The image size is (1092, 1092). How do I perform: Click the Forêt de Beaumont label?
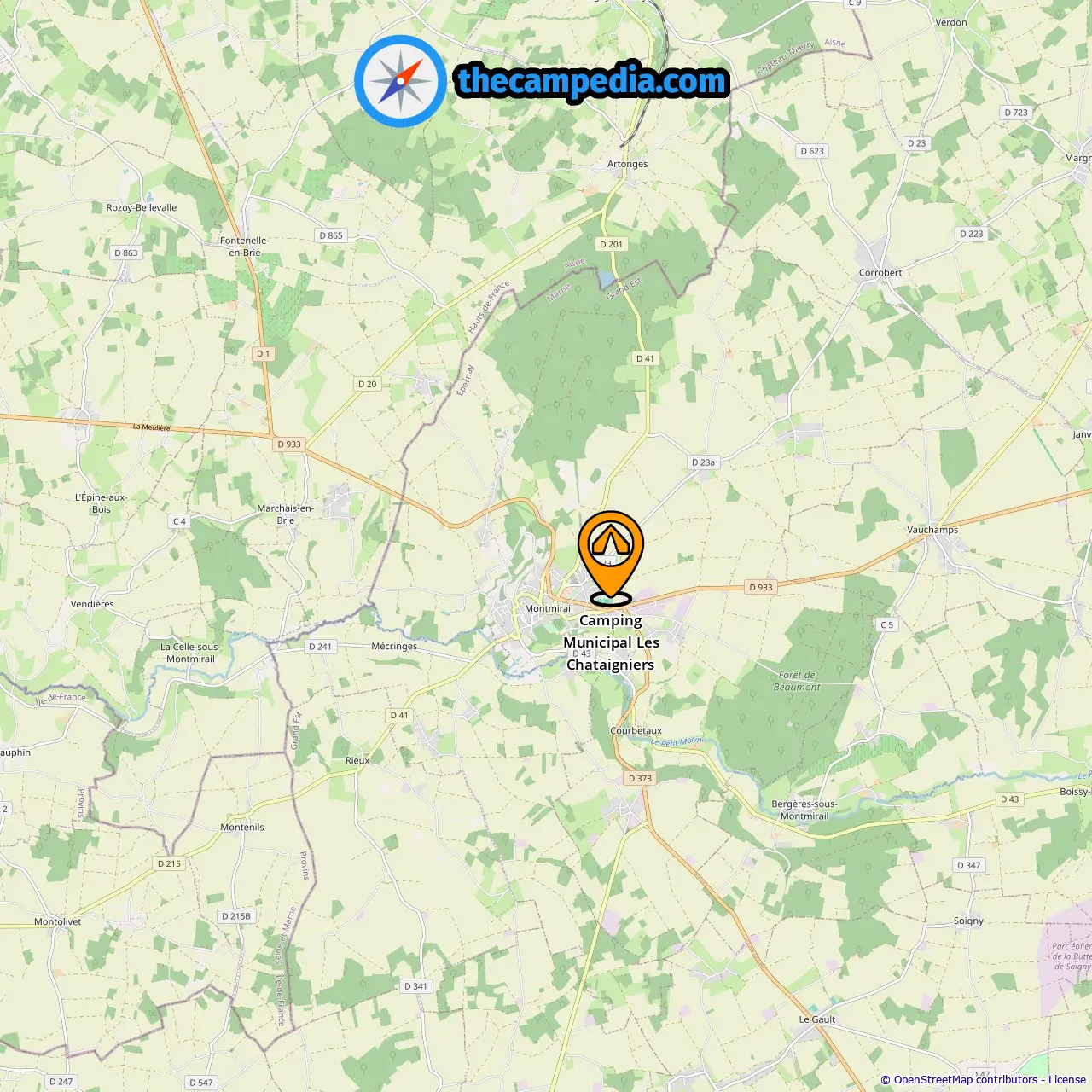(x=797, y=681)
